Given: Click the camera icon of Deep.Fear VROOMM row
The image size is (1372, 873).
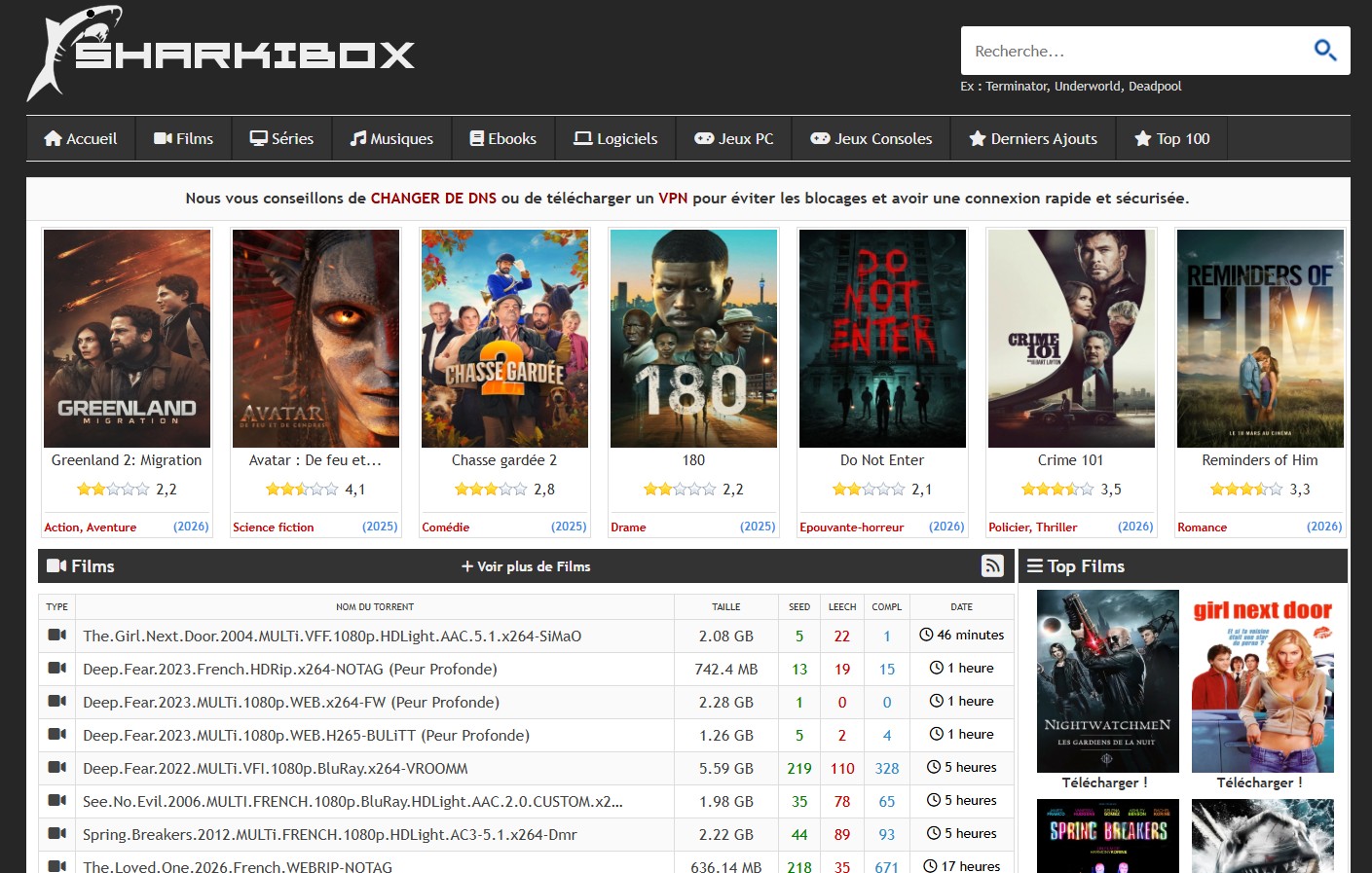Looking at the screenshot, I should [x=57, y=768].
